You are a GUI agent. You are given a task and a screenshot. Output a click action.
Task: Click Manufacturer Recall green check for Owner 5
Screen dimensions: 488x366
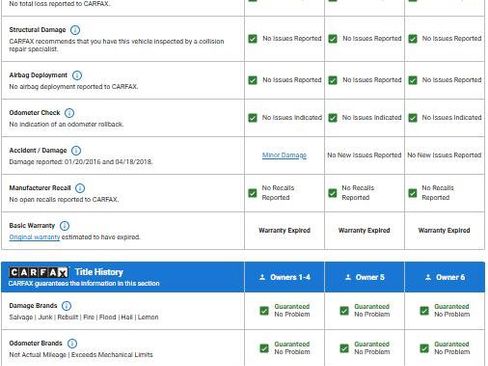coord(333,193)
